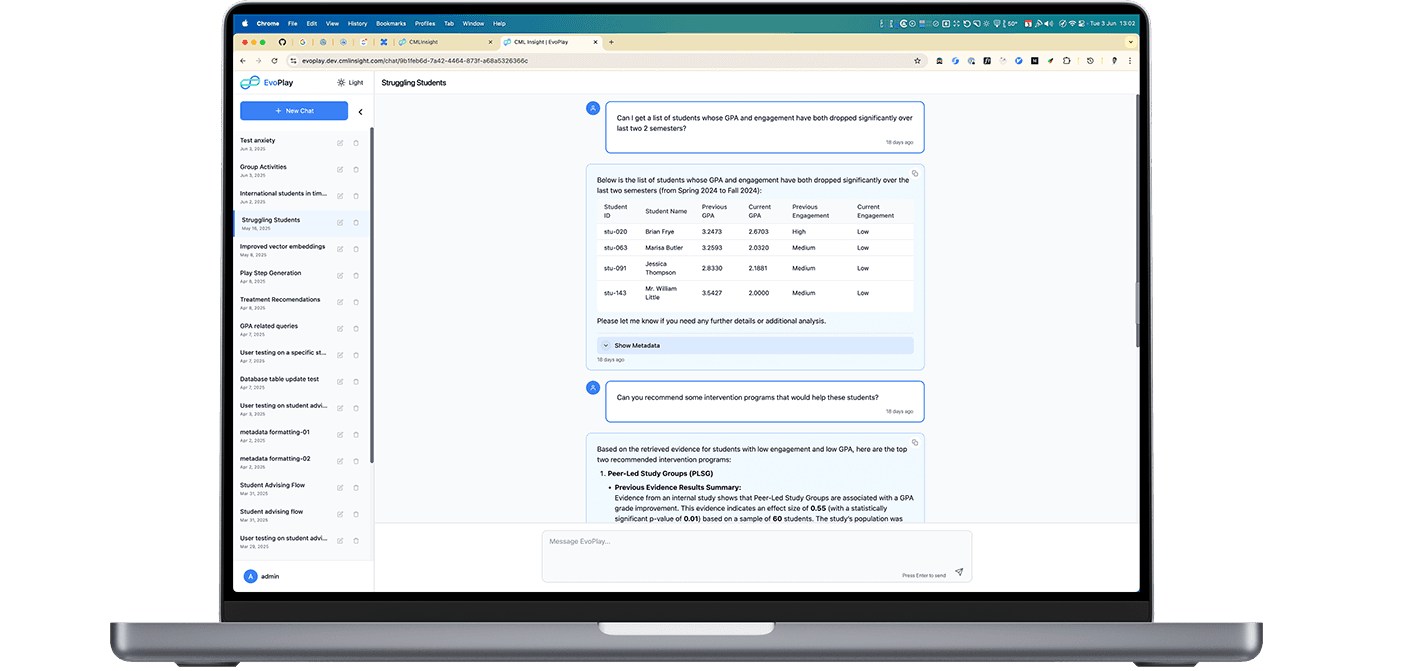1401x671 pixels.
Task: Open the Chrome extensions puzzle icon
Action: [1065, 60]
